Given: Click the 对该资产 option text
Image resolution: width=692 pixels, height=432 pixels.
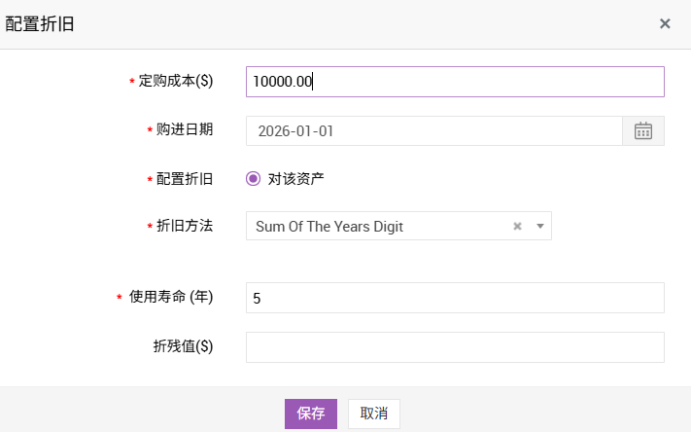Looking at the screenshot, I should (x=296, y=179).
